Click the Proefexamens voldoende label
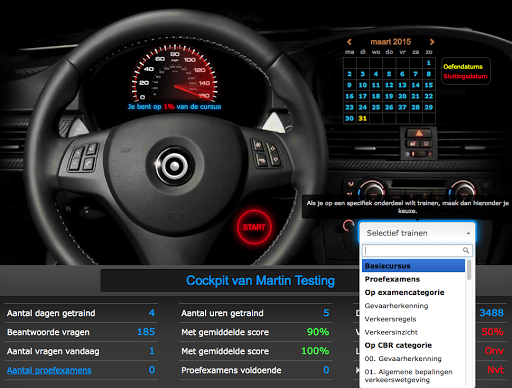 pos(231,370)
